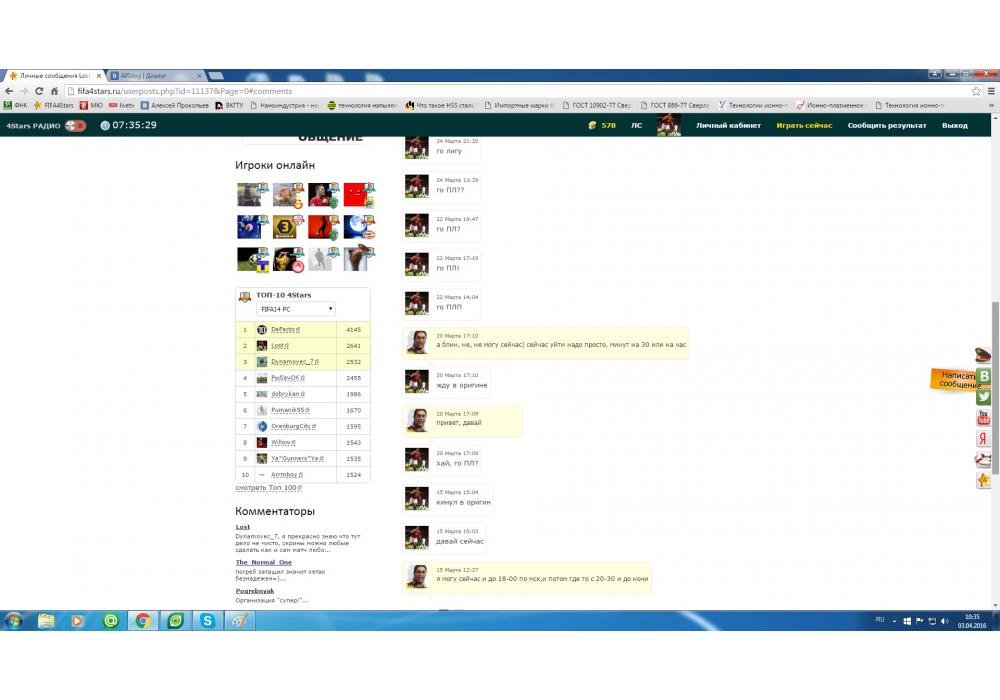The width and height of the screenshot is (1000, 700).
Task: Open the Chrome hamburger menu
Action: pos(990,91)
